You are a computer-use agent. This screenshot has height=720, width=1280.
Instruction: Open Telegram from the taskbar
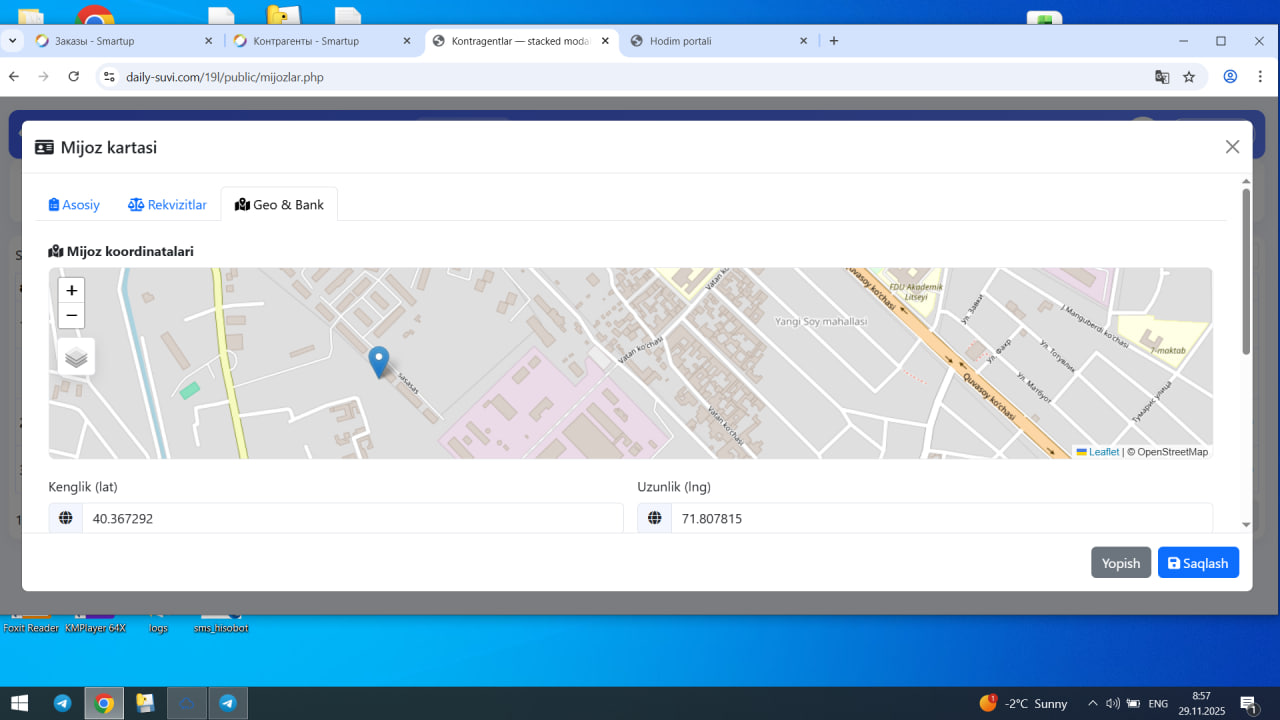(x=62, y=703)
